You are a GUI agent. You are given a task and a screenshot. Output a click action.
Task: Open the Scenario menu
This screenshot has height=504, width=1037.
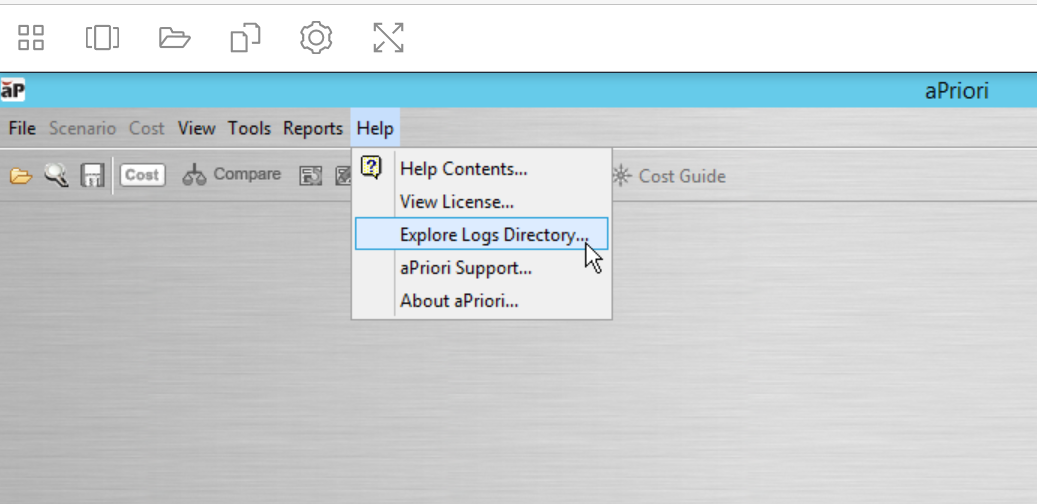[83, 128]
